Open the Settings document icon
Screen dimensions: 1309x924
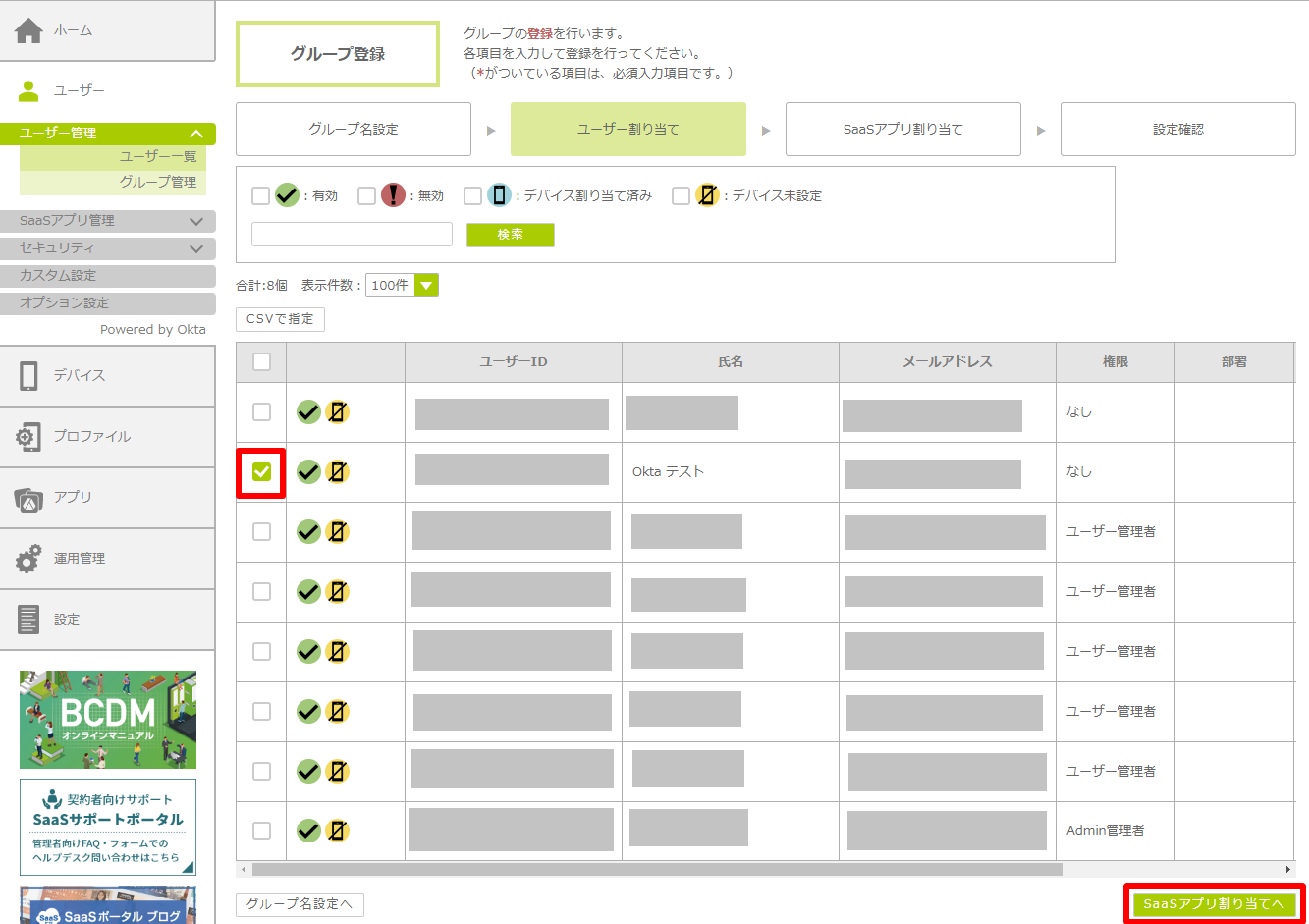click(x=28, y=620)
